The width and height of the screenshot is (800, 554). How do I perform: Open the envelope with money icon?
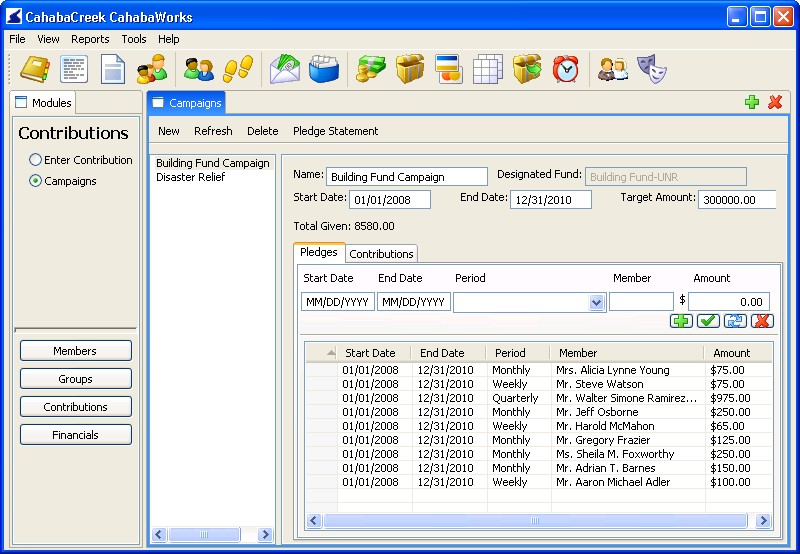coord(284,69)
